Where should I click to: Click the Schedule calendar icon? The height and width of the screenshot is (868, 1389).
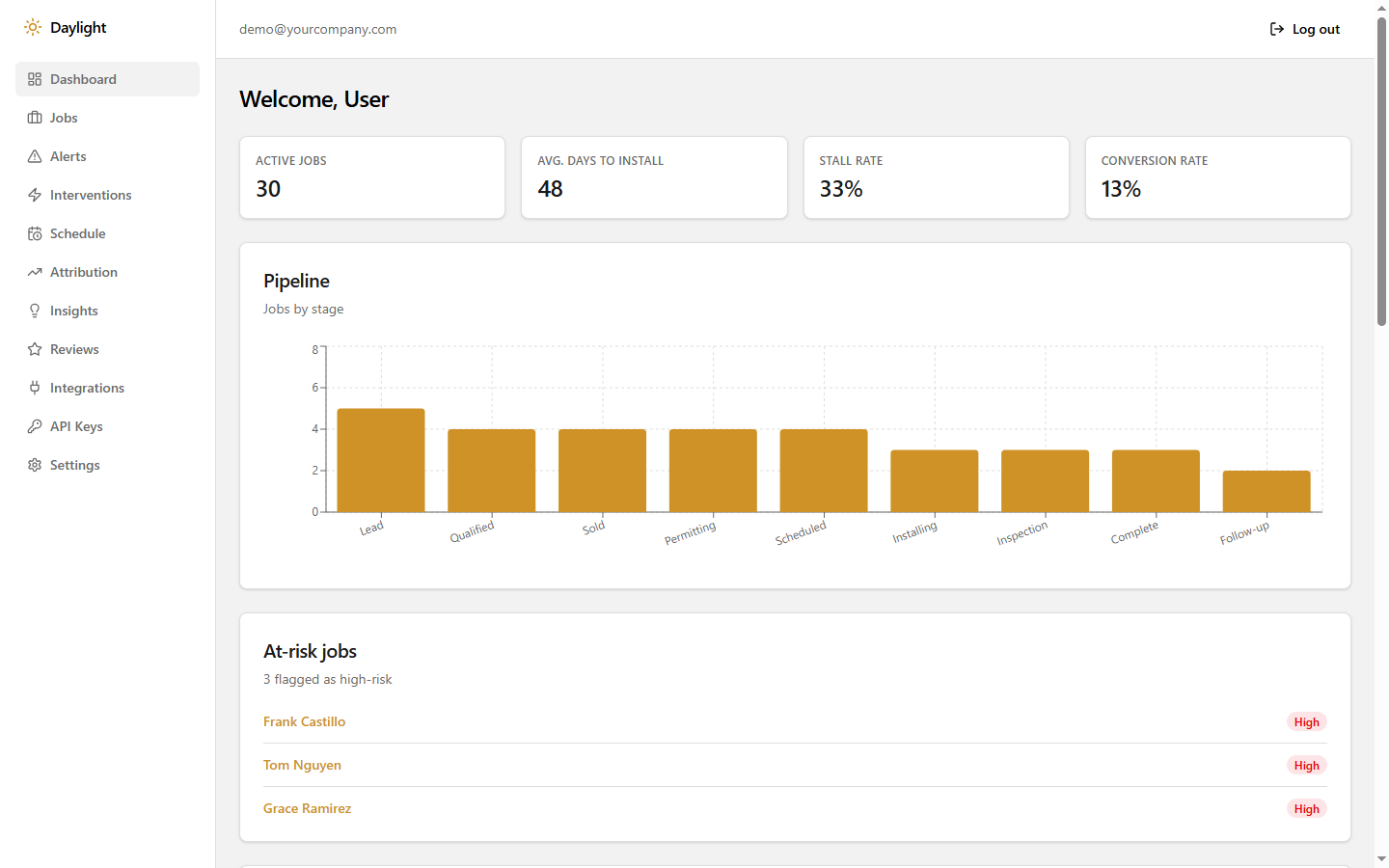click(x=35, y=233)
